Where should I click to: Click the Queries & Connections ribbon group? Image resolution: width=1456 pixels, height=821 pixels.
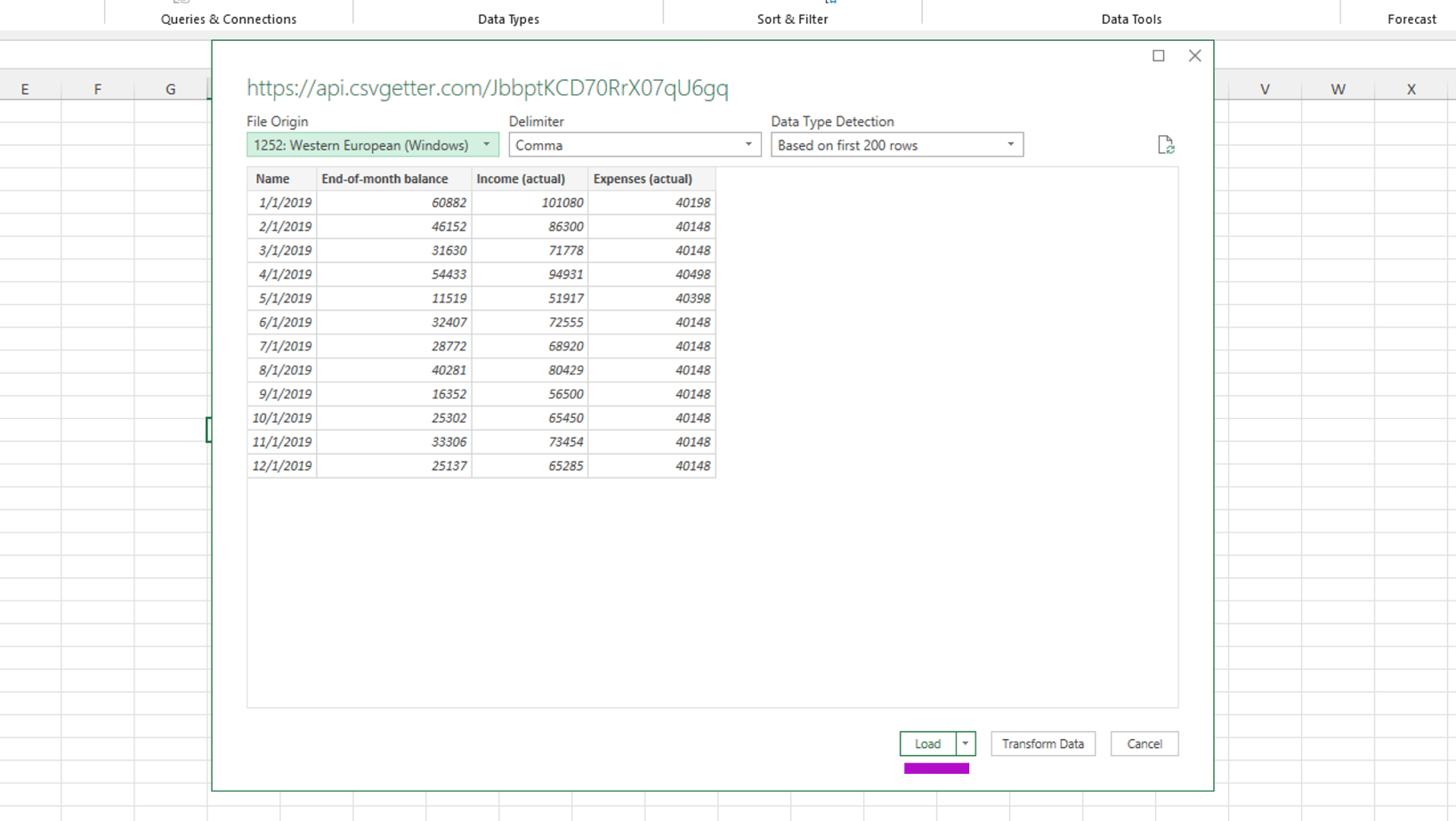(x=228, y=19)
